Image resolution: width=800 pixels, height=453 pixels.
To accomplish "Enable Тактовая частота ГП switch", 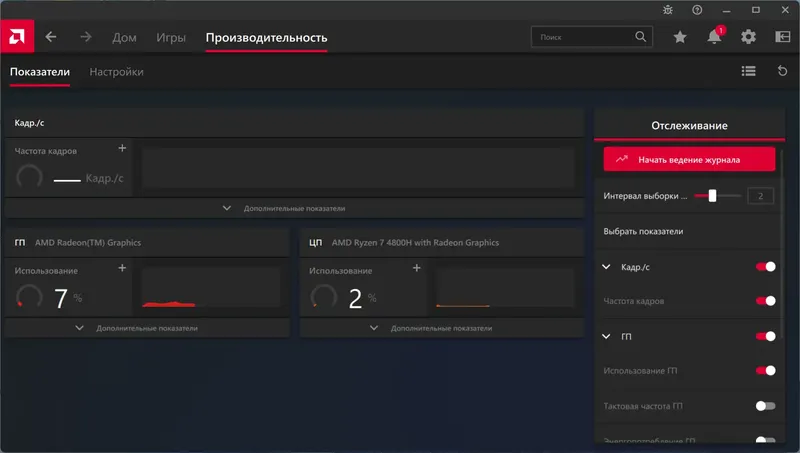I will 765,406.
